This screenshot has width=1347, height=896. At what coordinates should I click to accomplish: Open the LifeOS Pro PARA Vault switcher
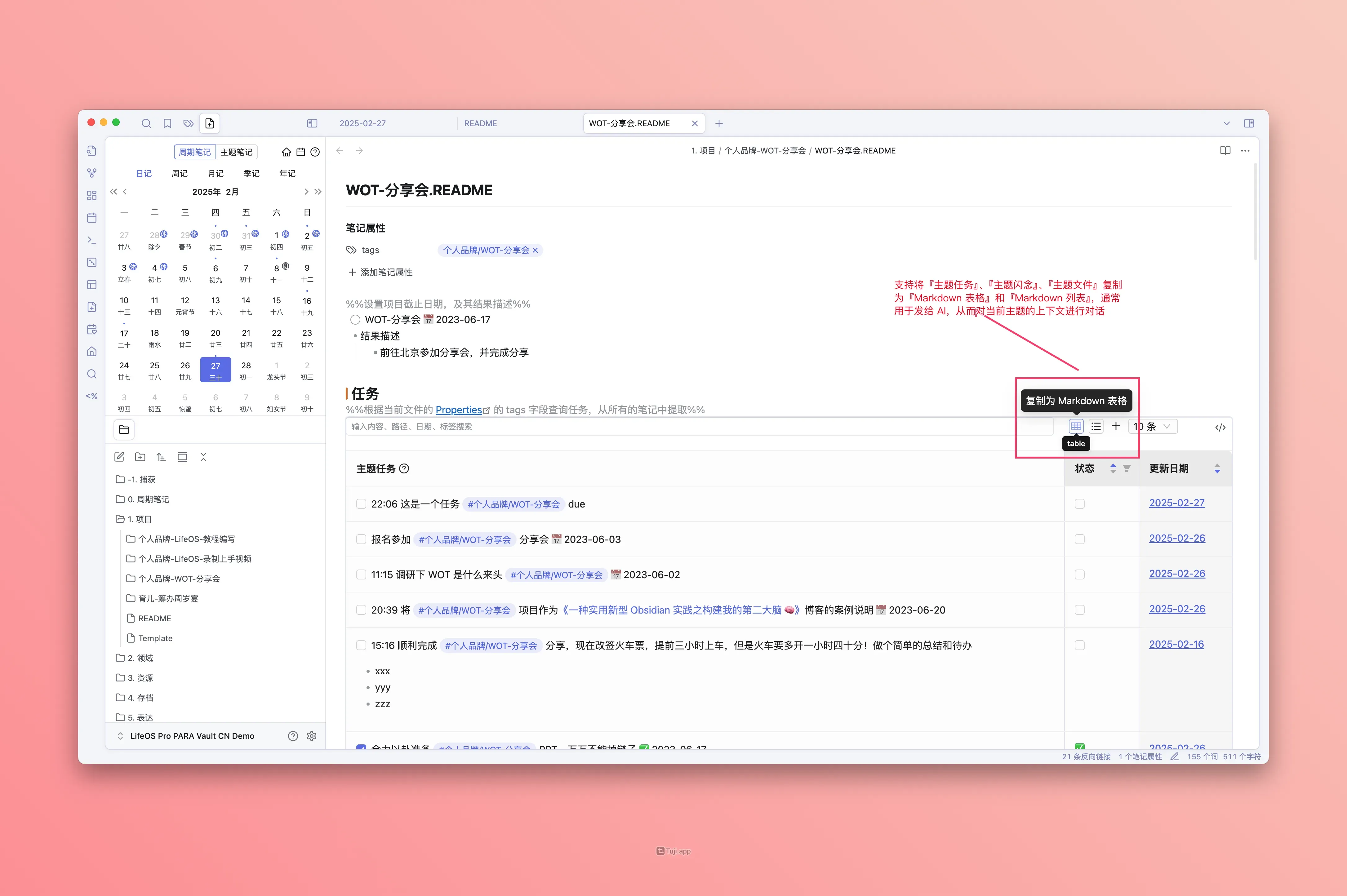pos(191,736)
